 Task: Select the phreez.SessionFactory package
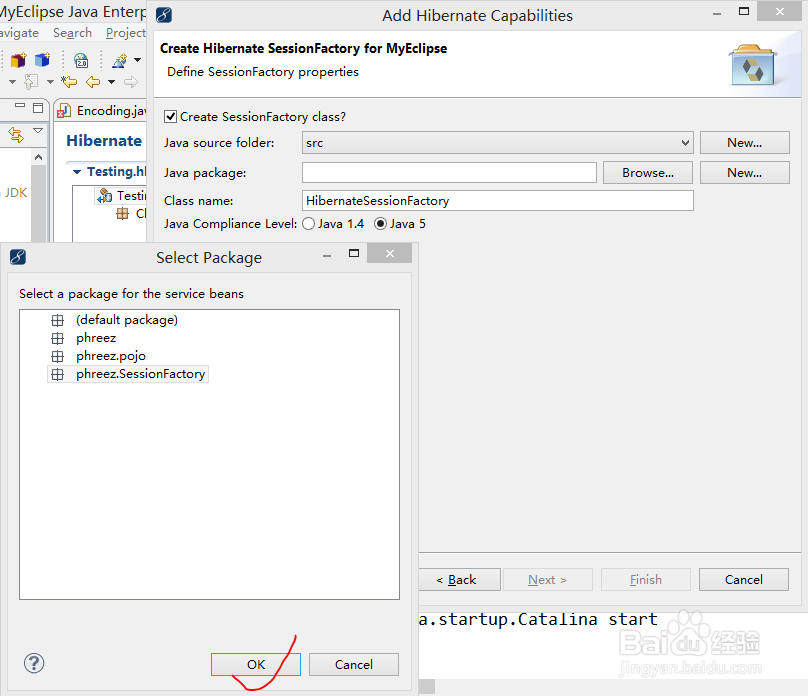tap(140, 374)
